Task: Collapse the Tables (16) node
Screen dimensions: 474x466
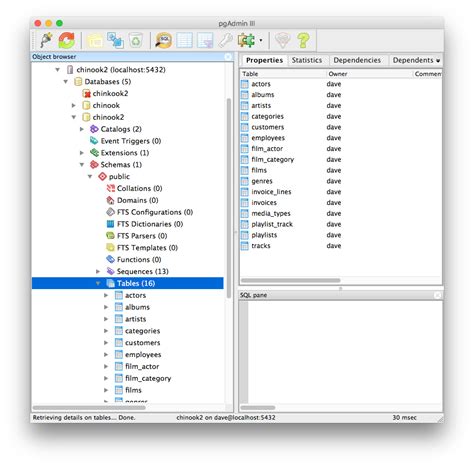Action: coord(98,283)
